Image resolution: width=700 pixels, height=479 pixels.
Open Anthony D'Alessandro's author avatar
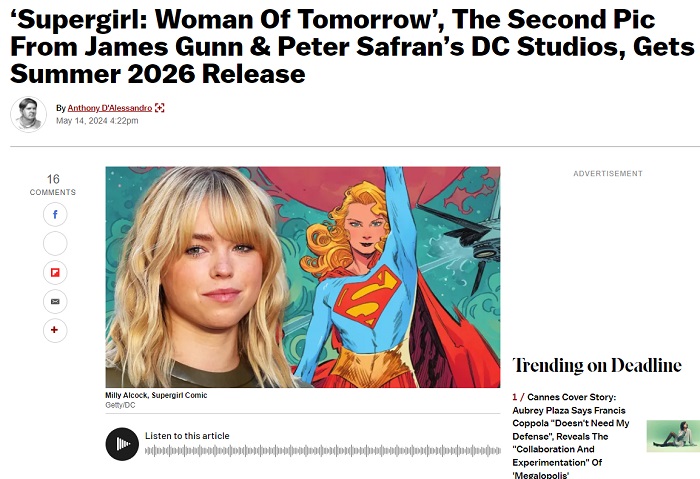point(29,114)
